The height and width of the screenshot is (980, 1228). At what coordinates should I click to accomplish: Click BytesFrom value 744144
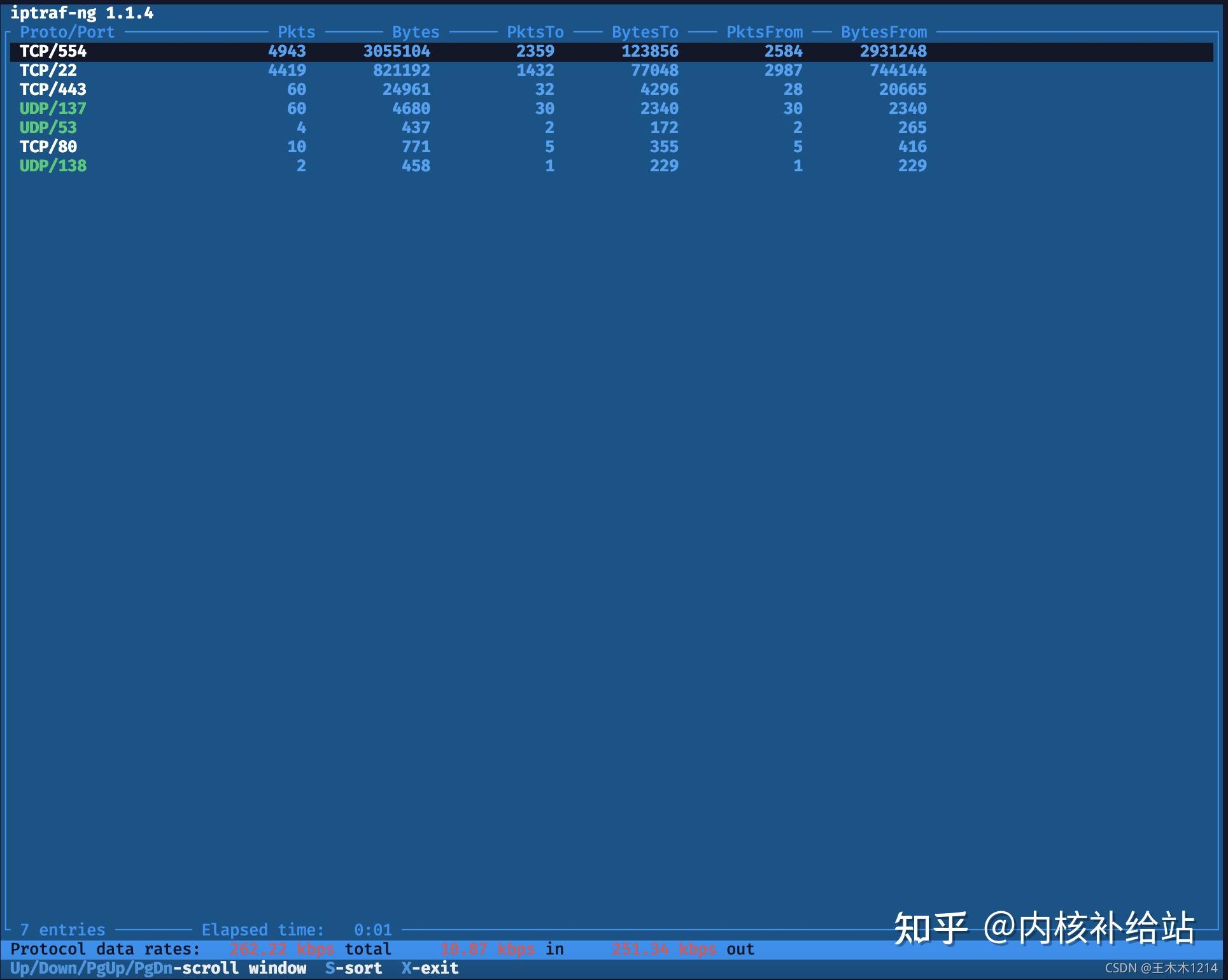(x=898, y=71)
